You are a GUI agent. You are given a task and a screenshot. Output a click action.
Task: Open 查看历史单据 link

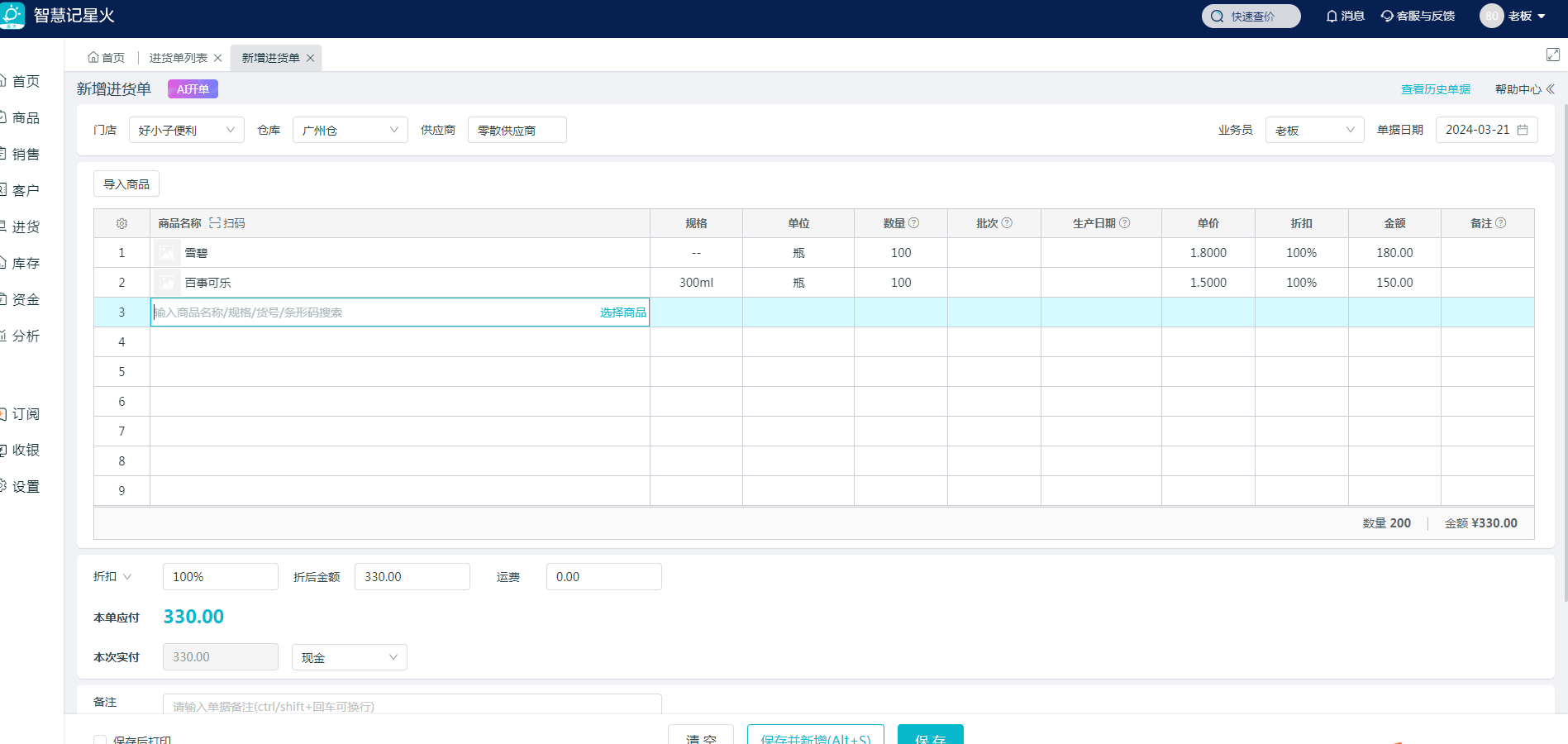(1435, 89)
